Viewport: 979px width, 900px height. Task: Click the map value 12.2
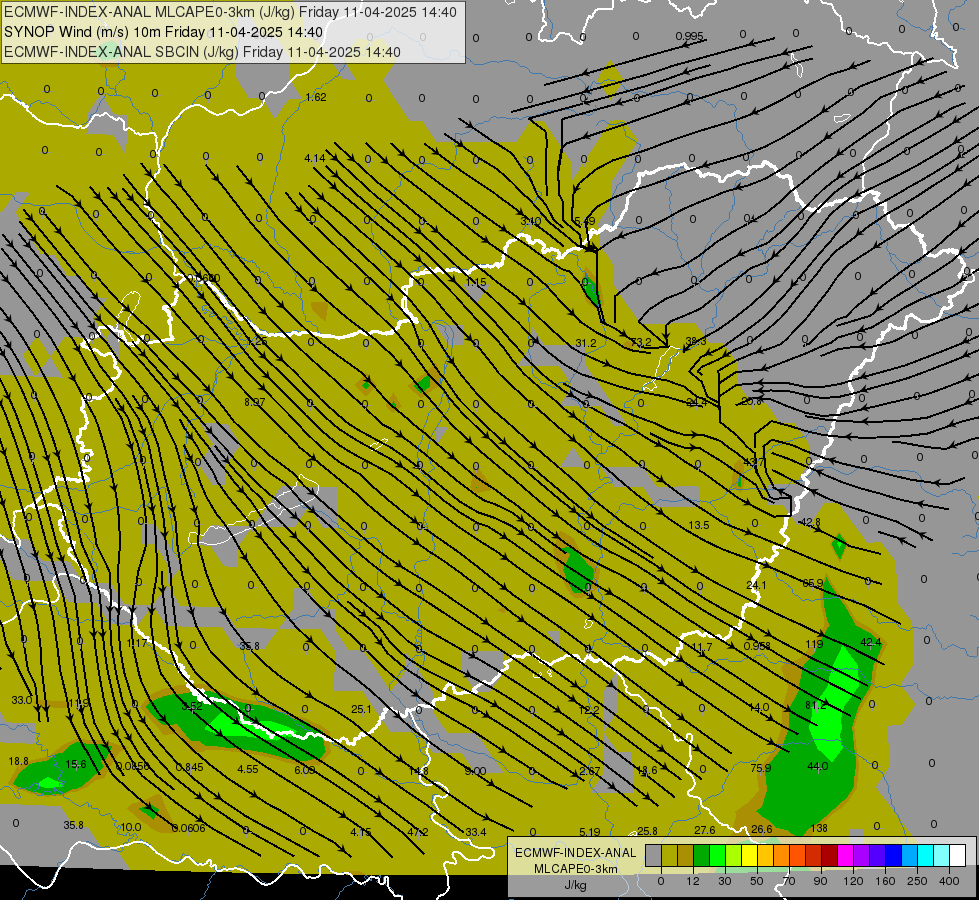point(589,710)
